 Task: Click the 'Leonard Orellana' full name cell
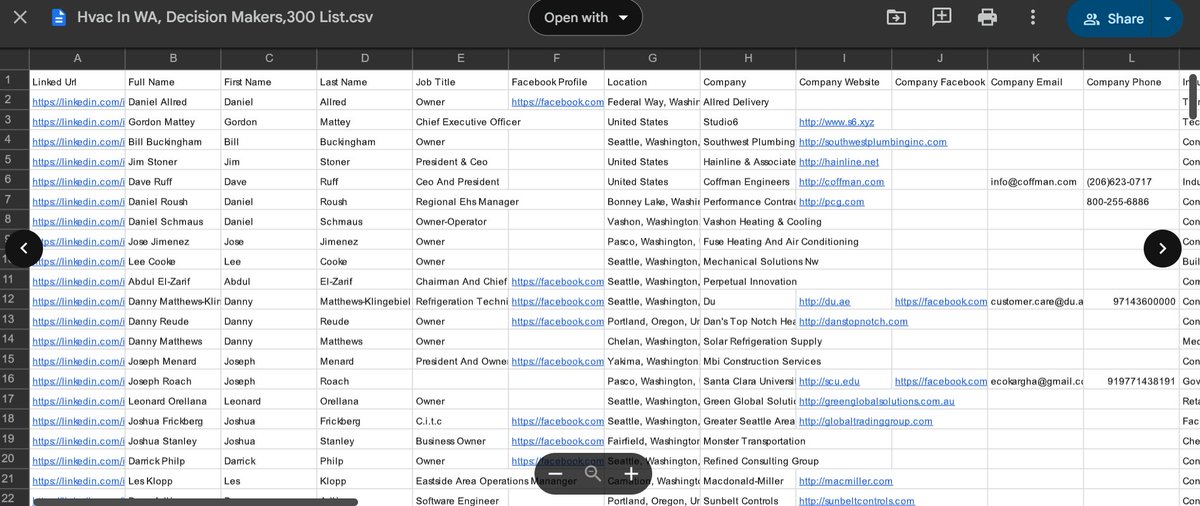pos(173,401)
